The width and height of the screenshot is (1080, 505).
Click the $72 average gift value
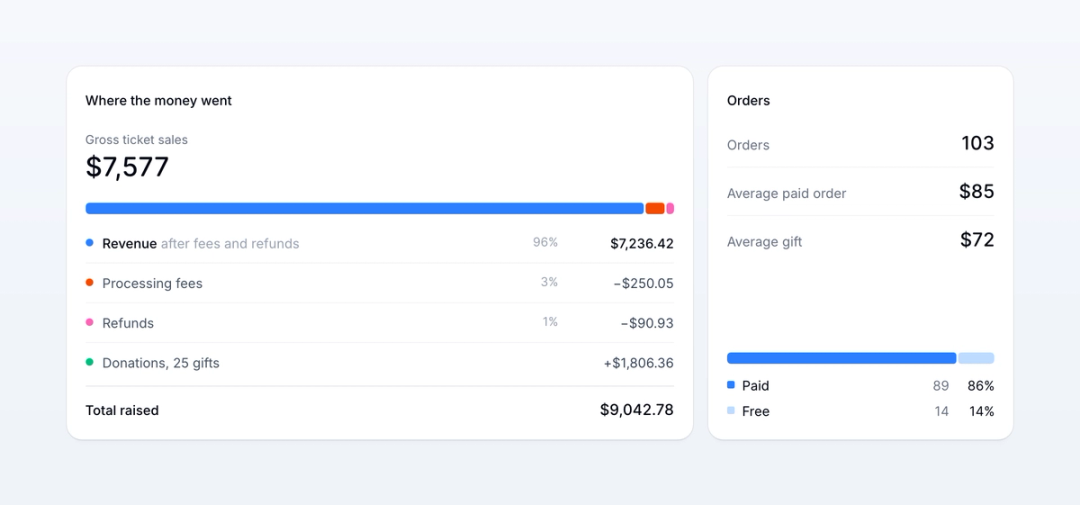click(x=977, y=240)
